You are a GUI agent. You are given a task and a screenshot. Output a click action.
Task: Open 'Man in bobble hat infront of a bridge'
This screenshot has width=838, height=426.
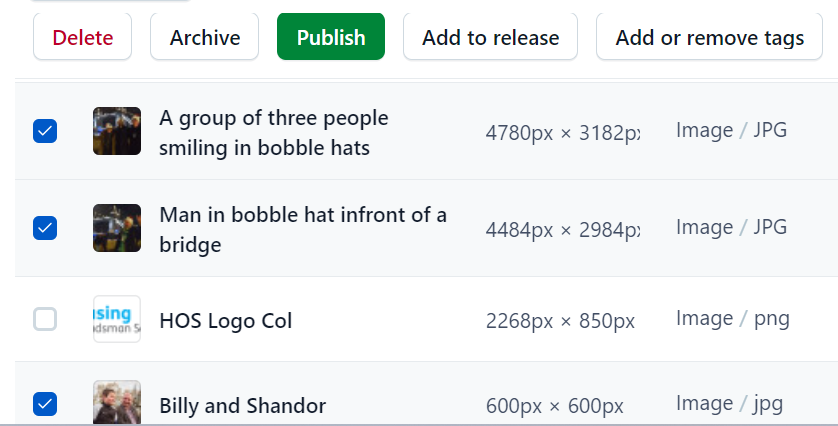tap(303, 229)
